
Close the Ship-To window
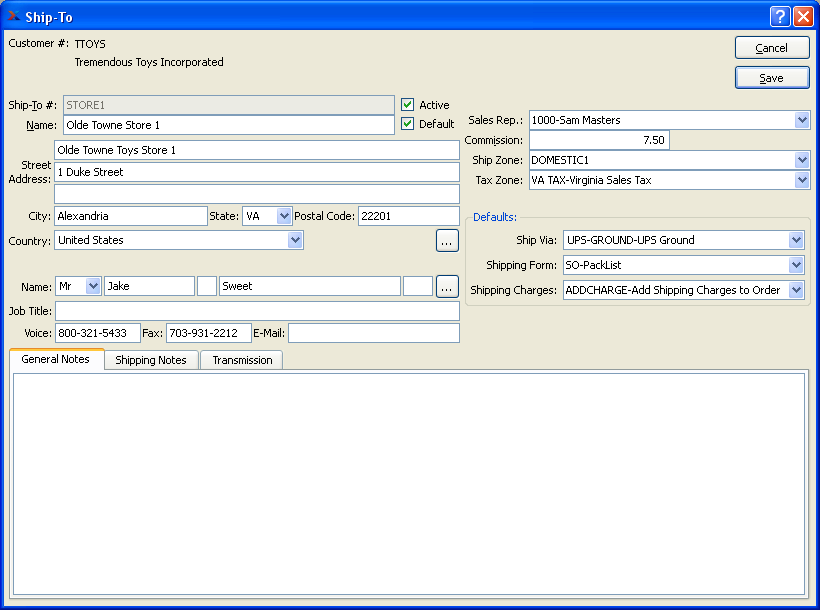point(803,17)
